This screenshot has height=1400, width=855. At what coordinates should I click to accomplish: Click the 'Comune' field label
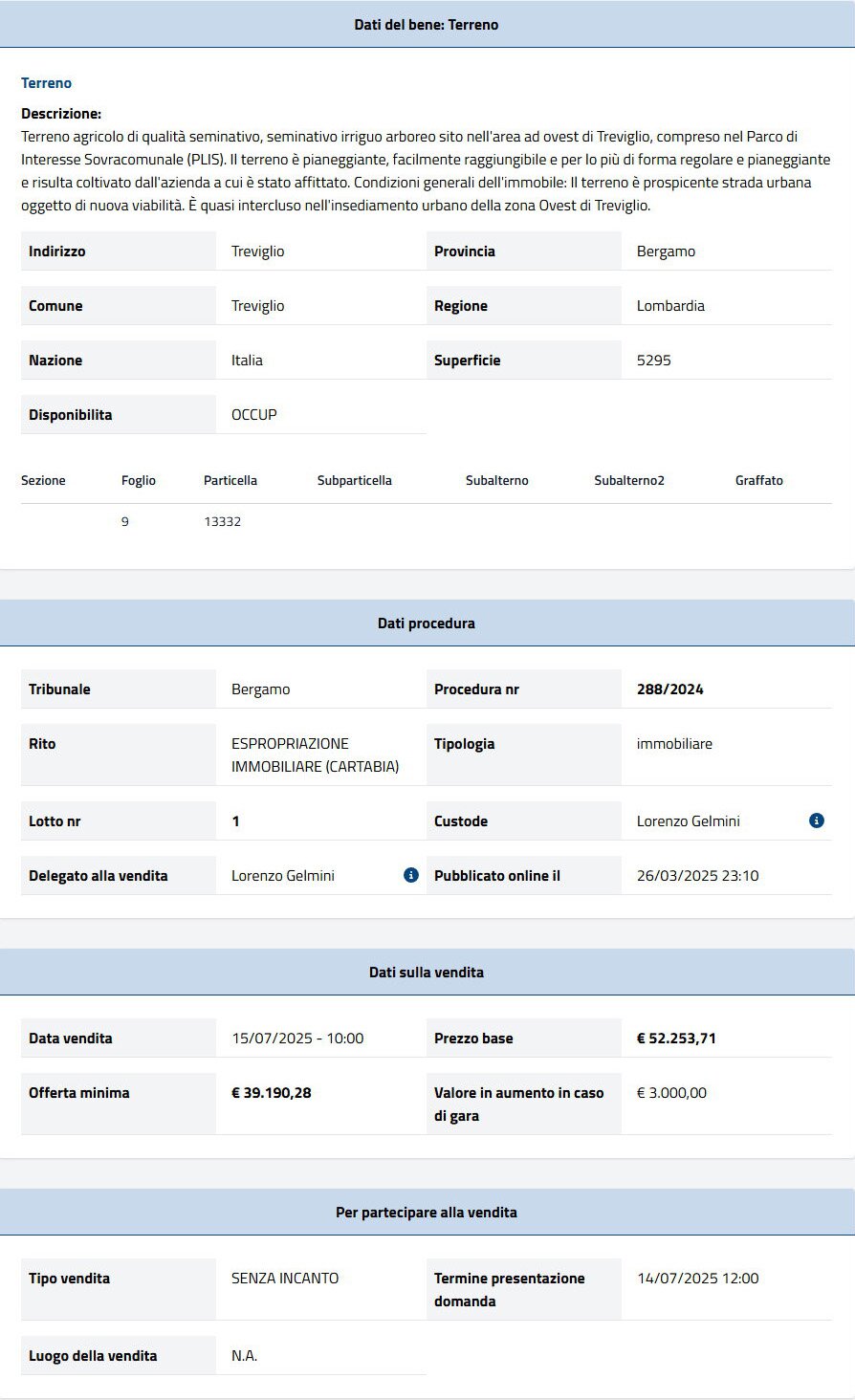(x=55, y=306)
